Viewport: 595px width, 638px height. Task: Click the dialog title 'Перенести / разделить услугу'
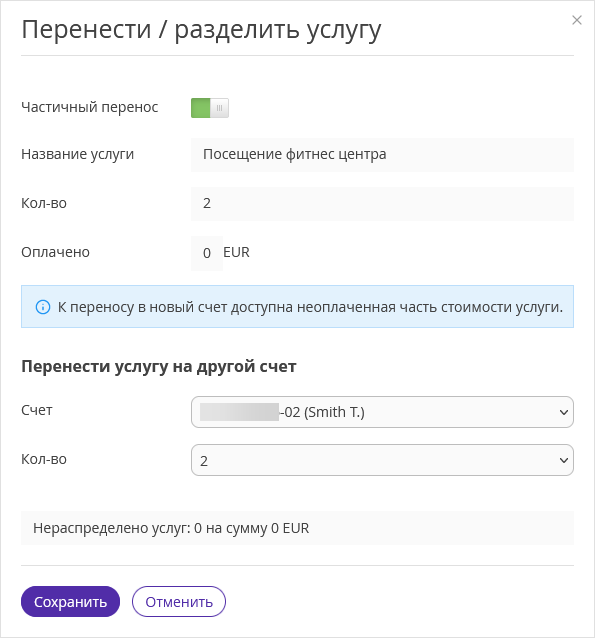click(x=201, y=30)
